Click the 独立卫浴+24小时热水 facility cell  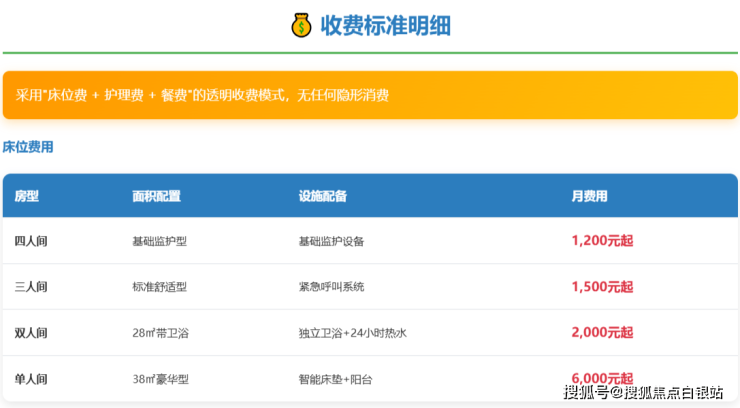coord(352,333)
